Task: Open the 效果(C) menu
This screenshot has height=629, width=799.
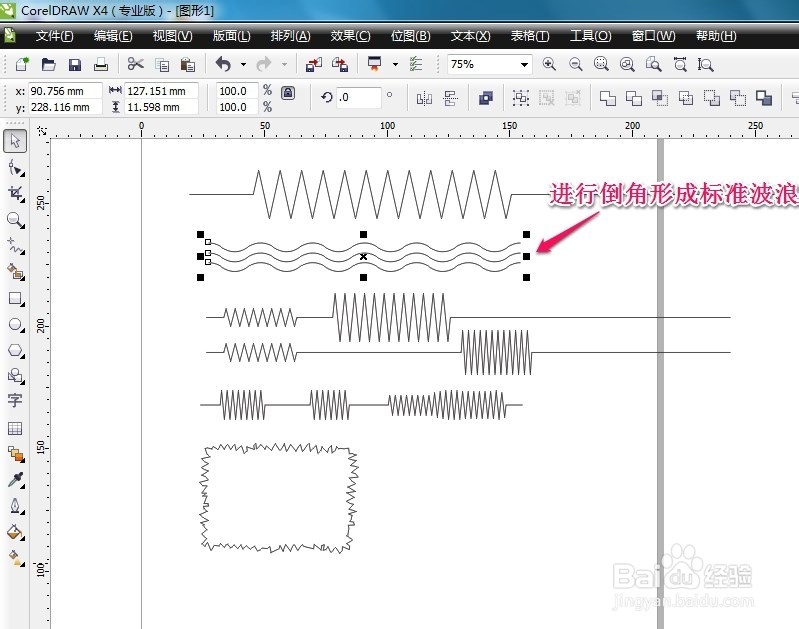Action: click(351, 36)
